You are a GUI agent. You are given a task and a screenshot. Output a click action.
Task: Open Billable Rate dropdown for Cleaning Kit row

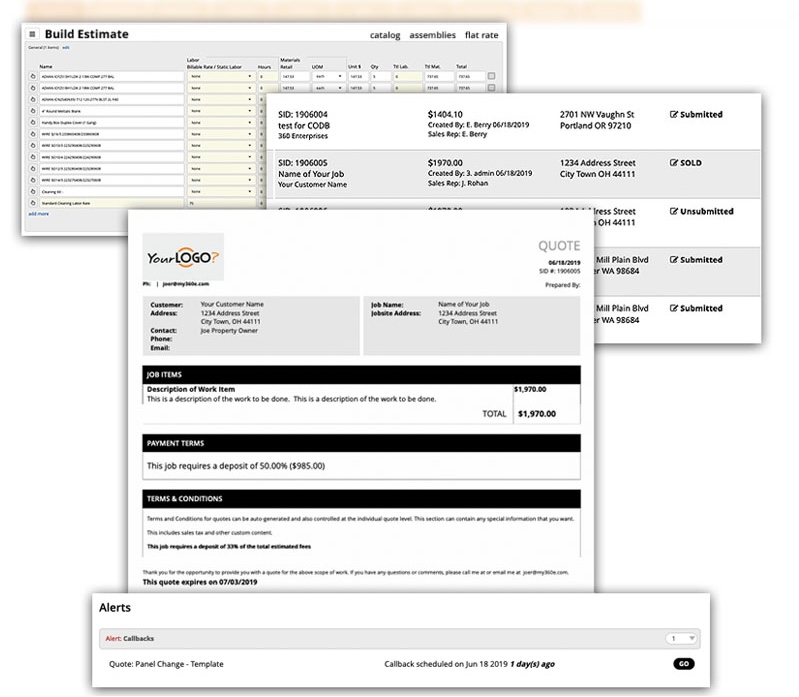tap(221, 191)
